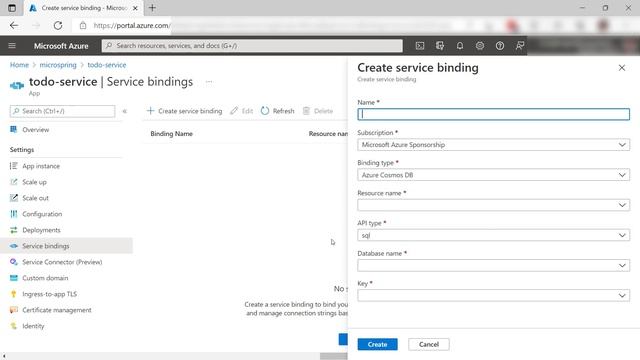Image resolution: width=640 pixels, height=360 pixels.
Task: Click the Microsoft Azure logo text
Action: pos(61,46)
